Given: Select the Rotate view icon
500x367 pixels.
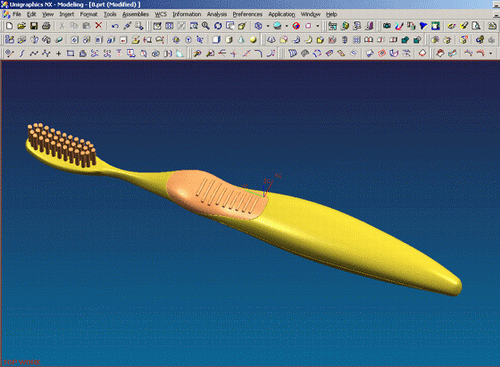Looking at the screenshot, I should pyautogui.click(x=218, y=26).
